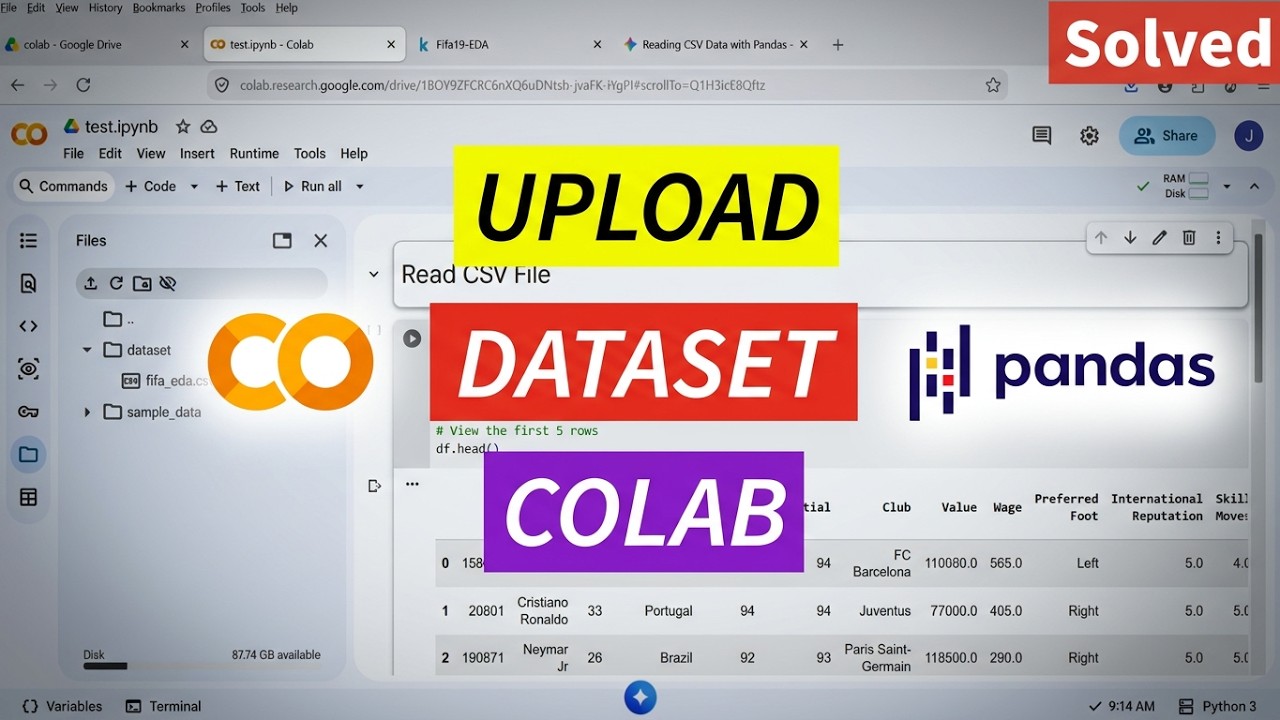Open the Secrets key panel
Screen dimensions: 1280x720
pyautogui.click(x=28, y=412)
